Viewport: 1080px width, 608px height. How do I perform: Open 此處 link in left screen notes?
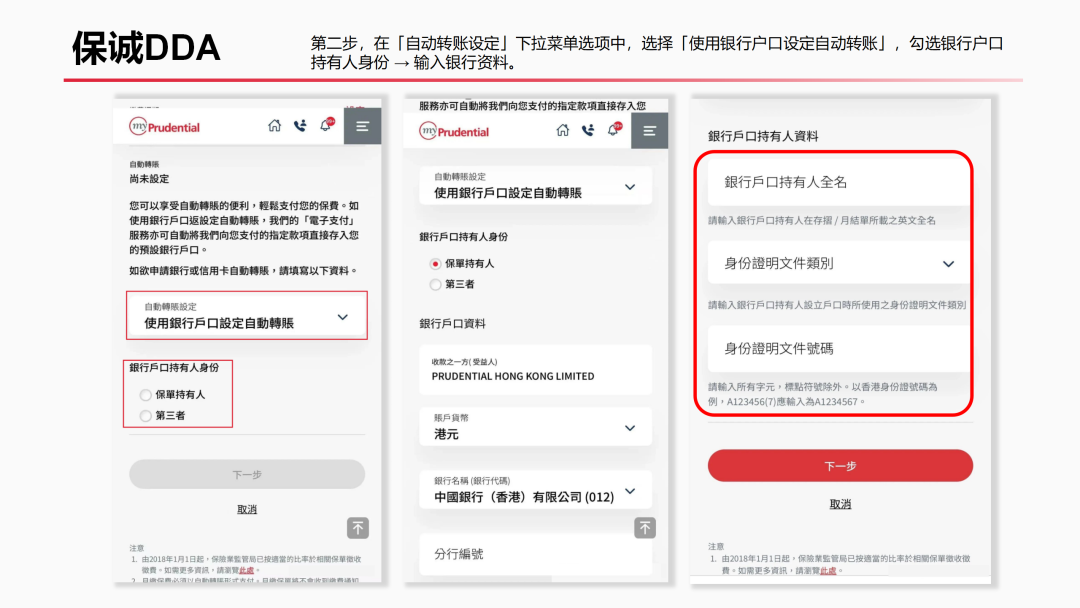point(247,570)
